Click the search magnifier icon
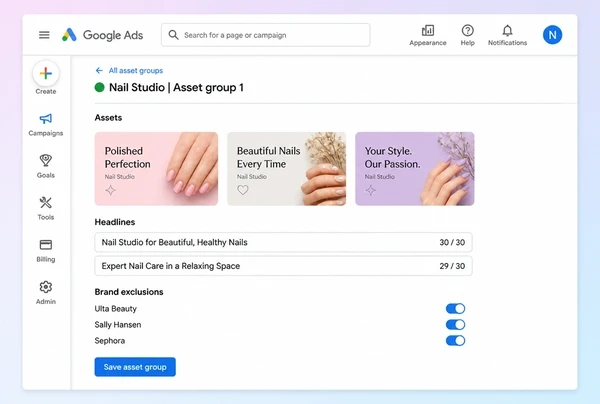The image size is (600, 404). point(173,35)
